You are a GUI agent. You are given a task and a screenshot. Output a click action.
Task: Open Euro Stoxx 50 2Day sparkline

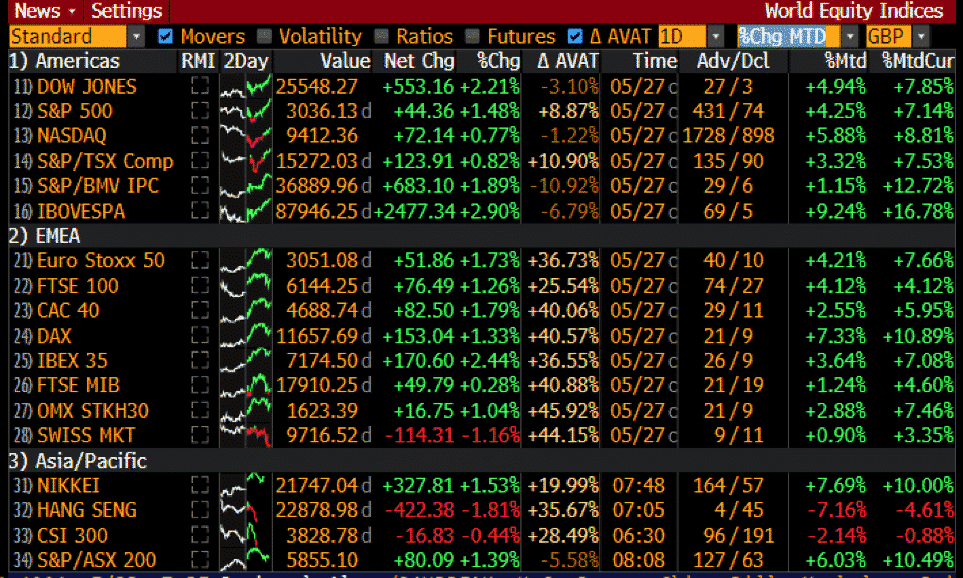[x=246, y=260]
